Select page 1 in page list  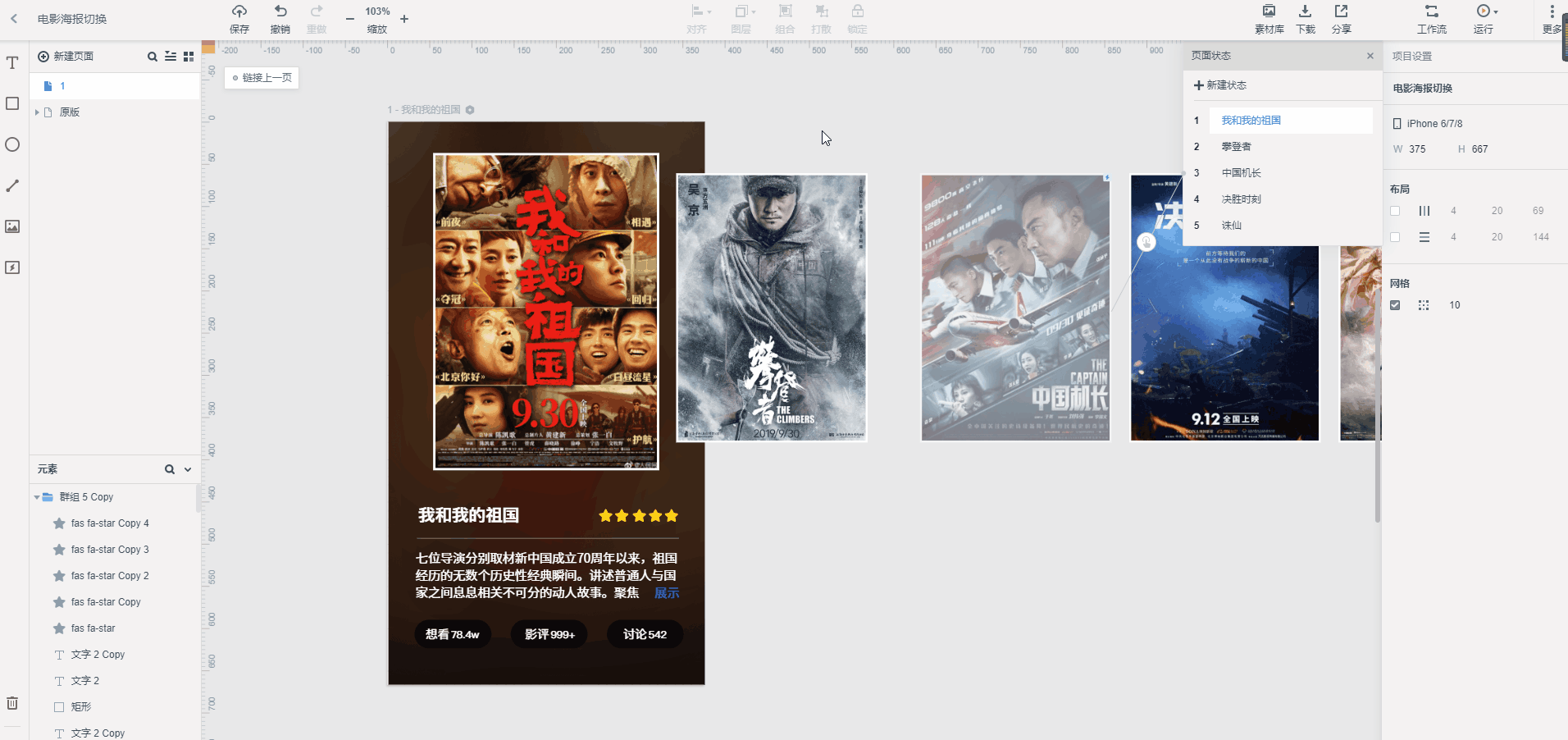click(x=115, y=86)
